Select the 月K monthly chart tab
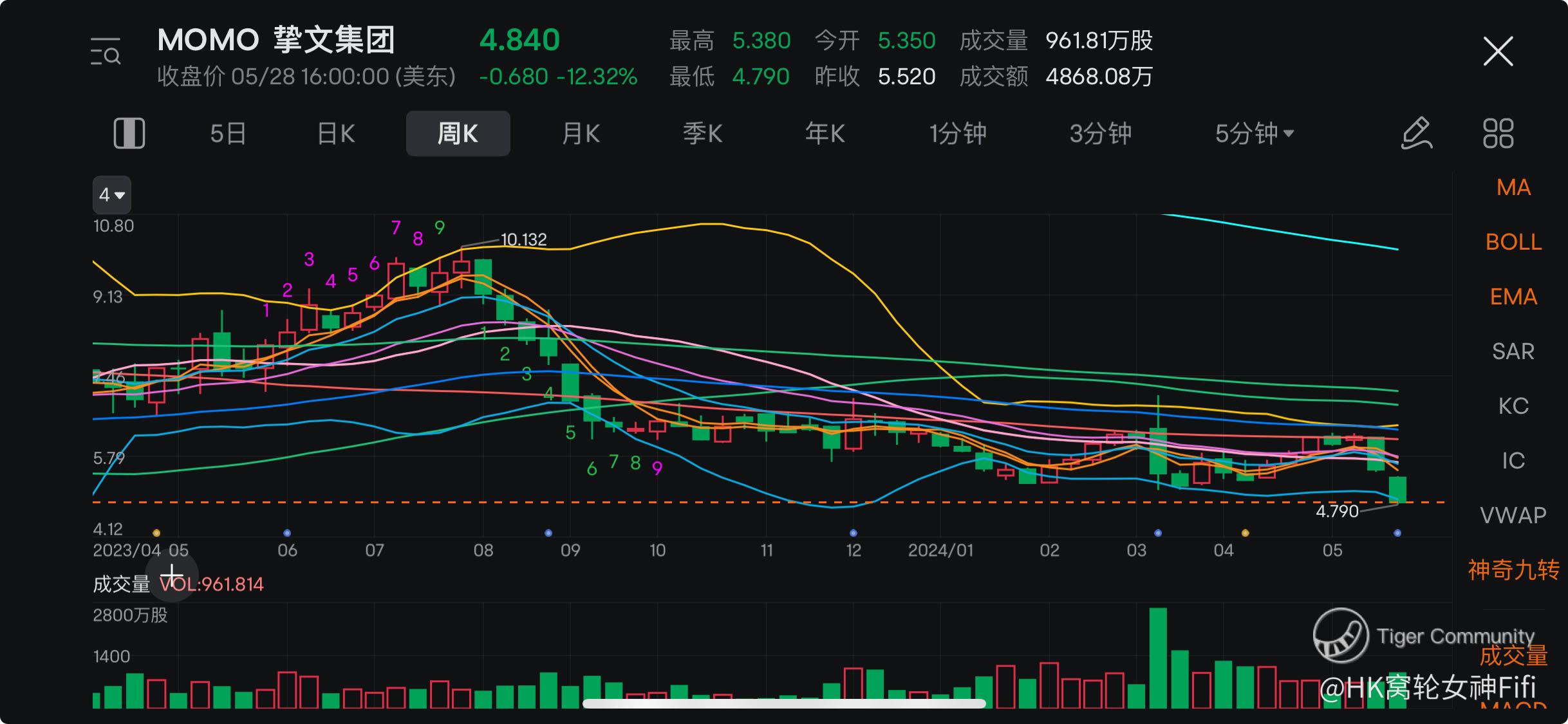Viewport: 1568px width, 724px height. 581,133
